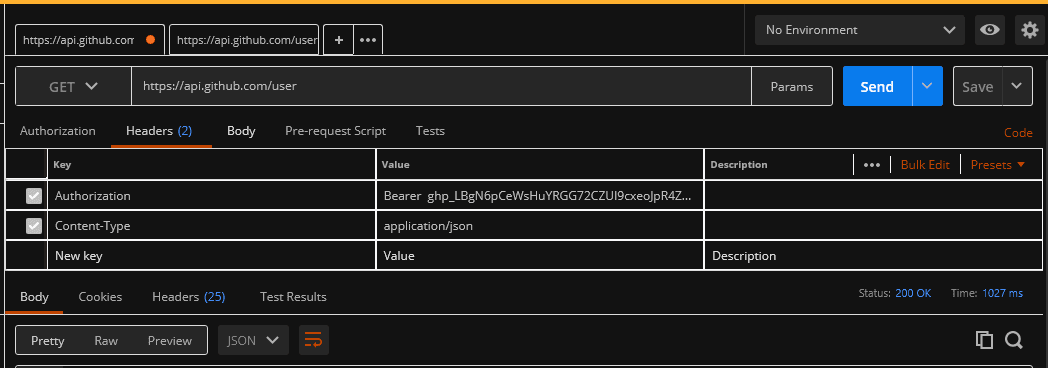1048x368 pixels.
Task: Click the Send button
Action: click(x=878, y=86)
